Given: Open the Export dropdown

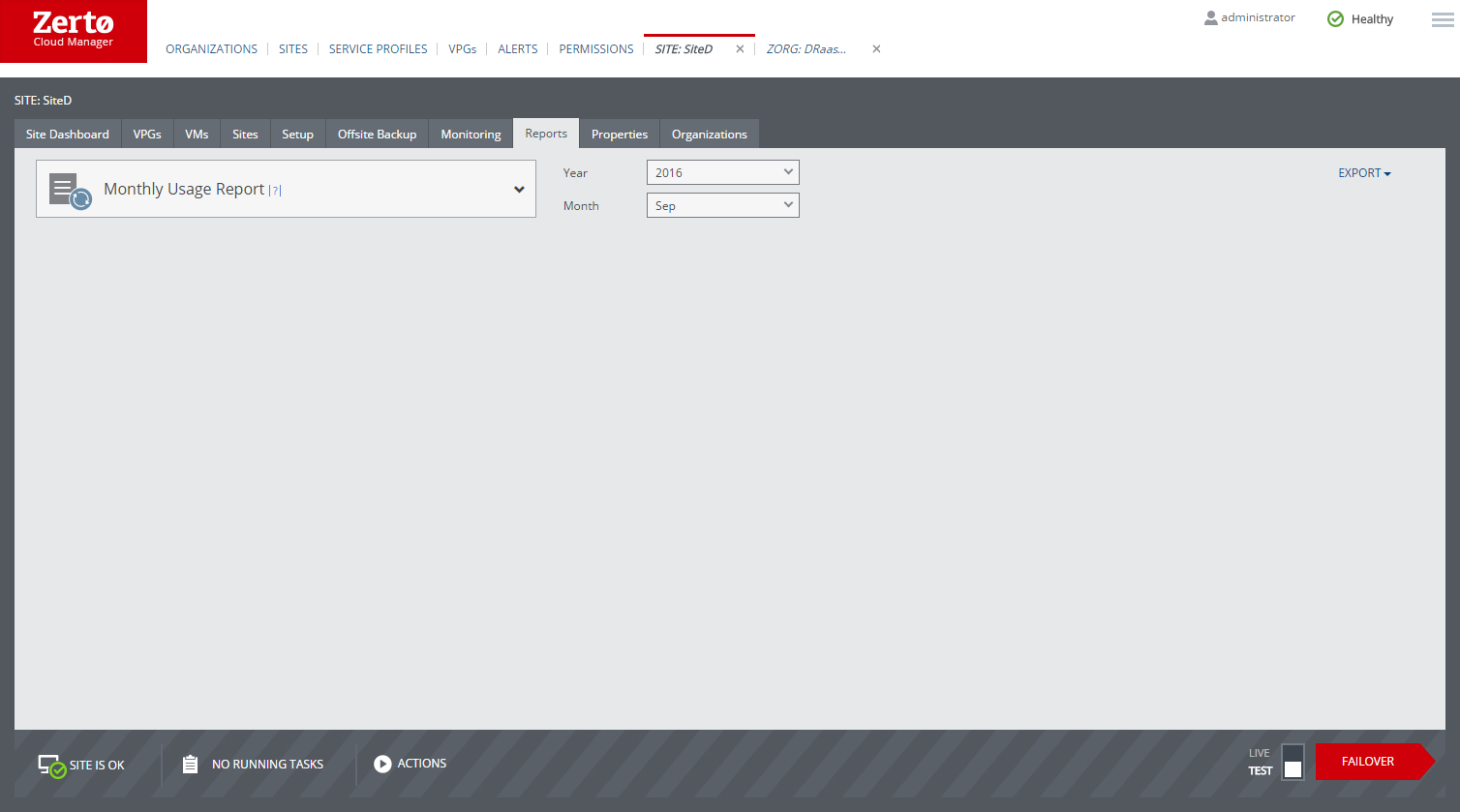Looking at the screenshot, I should pyautogui.click(x=1364, y=173).
